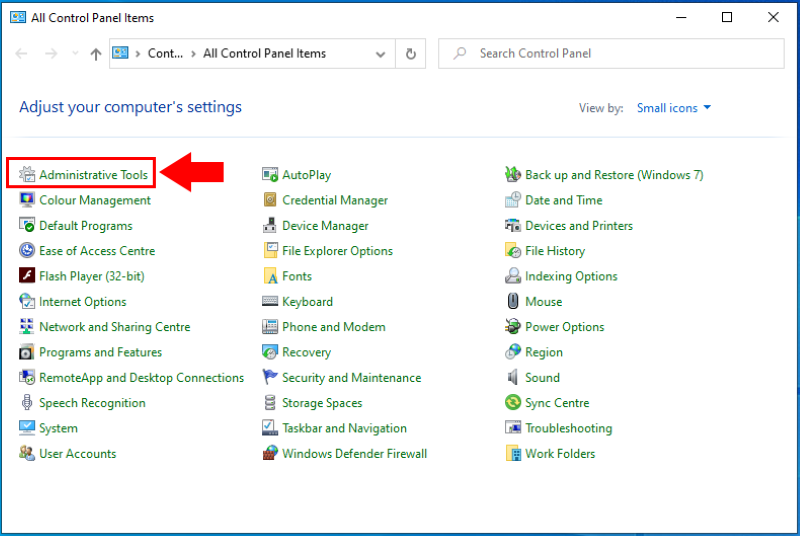
Task: Open the Taskbar and Navigation link
Action: pos(344,428)
